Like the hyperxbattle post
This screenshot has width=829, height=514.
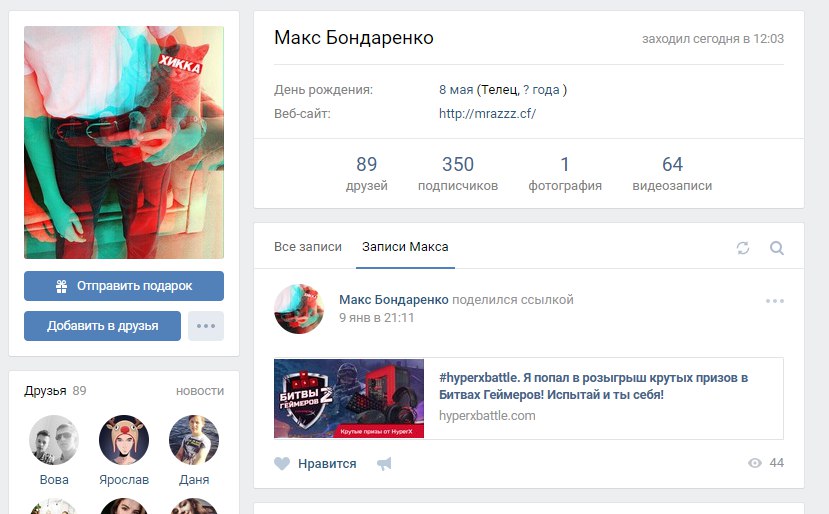(315, 464)
